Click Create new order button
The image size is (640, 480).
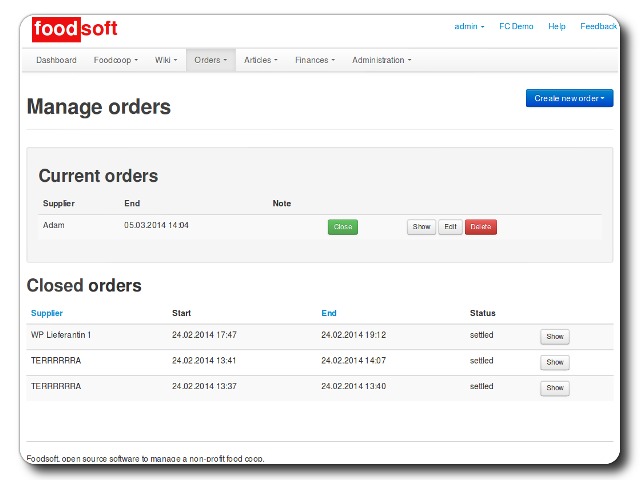tap(569, 98)
